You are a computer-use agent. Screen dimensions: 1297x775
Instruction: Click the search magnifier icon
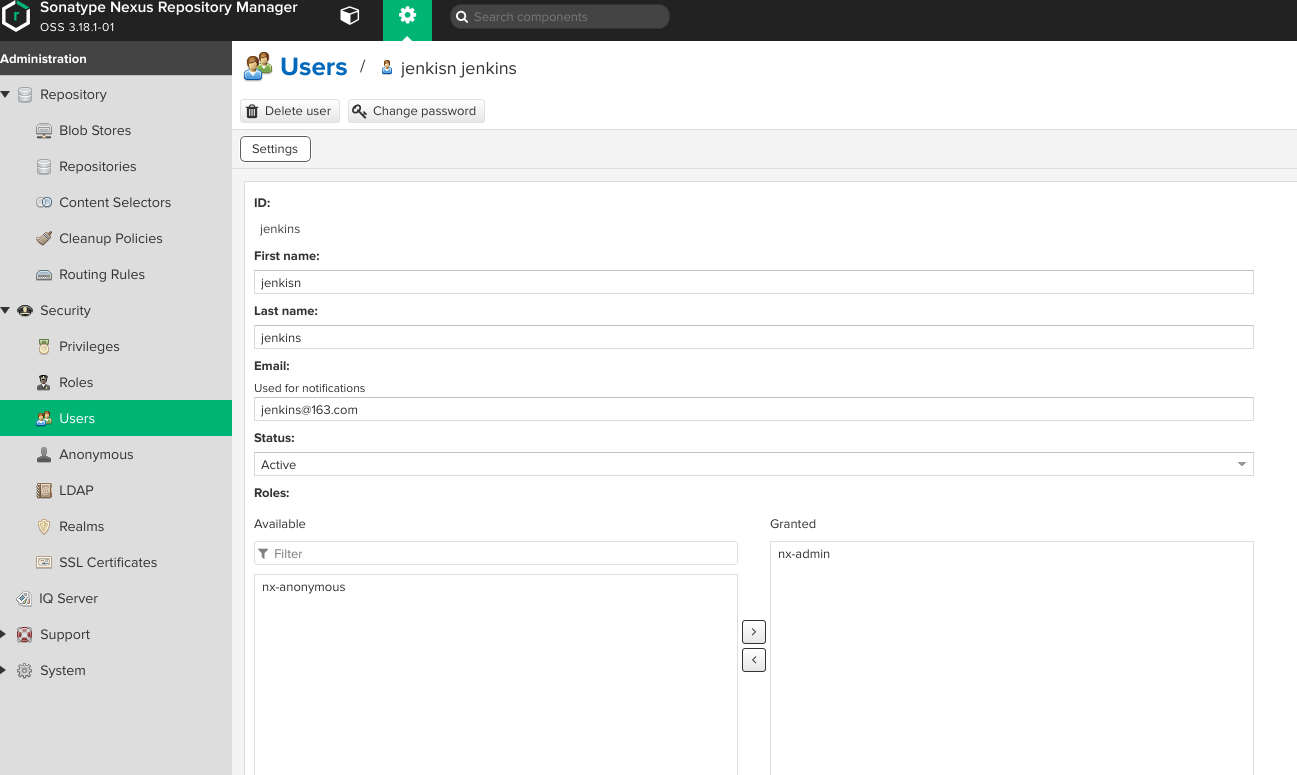(462, 17)
